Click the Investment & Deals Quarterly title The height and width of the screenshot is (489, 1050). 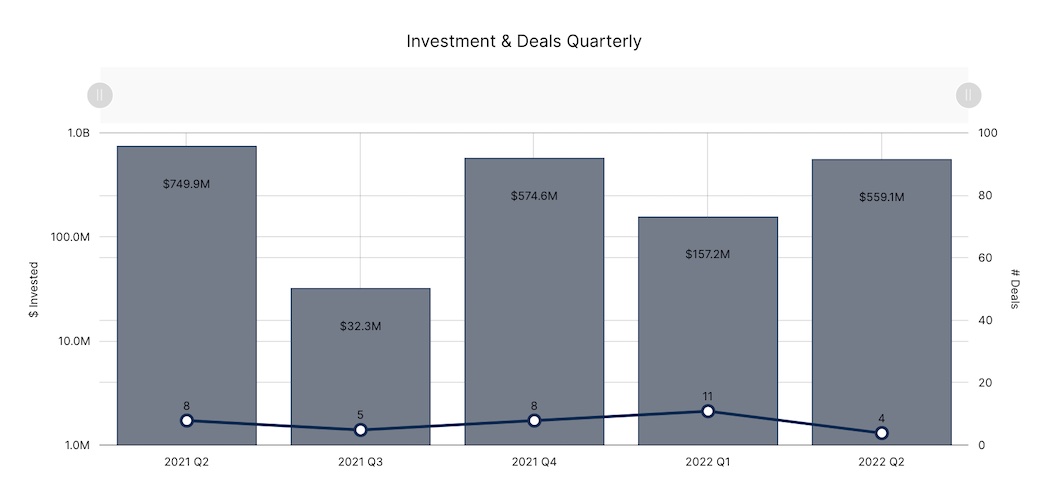[x=524, y=42]
